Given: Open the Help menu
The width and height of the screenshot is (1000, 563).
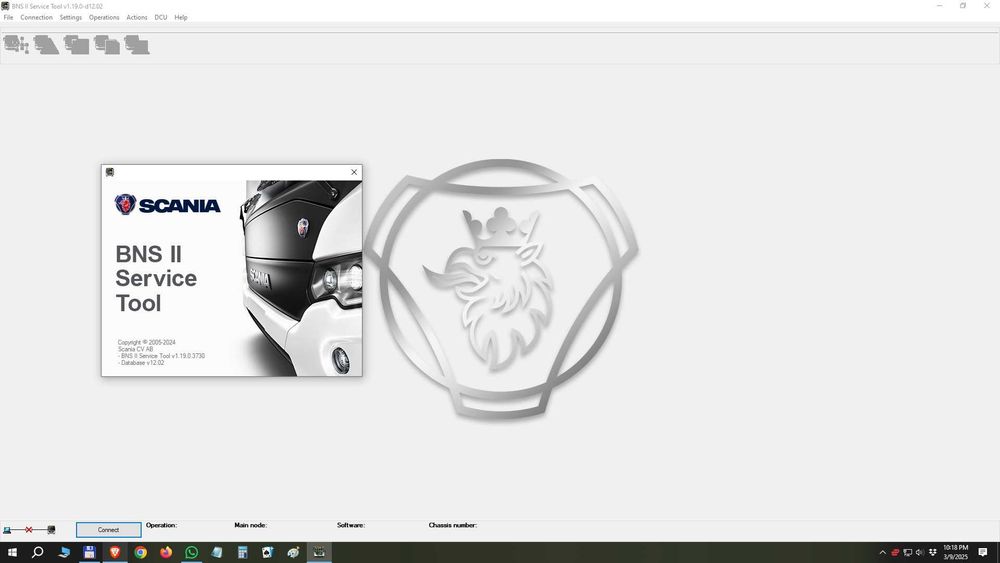Looking at the screenshot, I should [x=181, y=17].
